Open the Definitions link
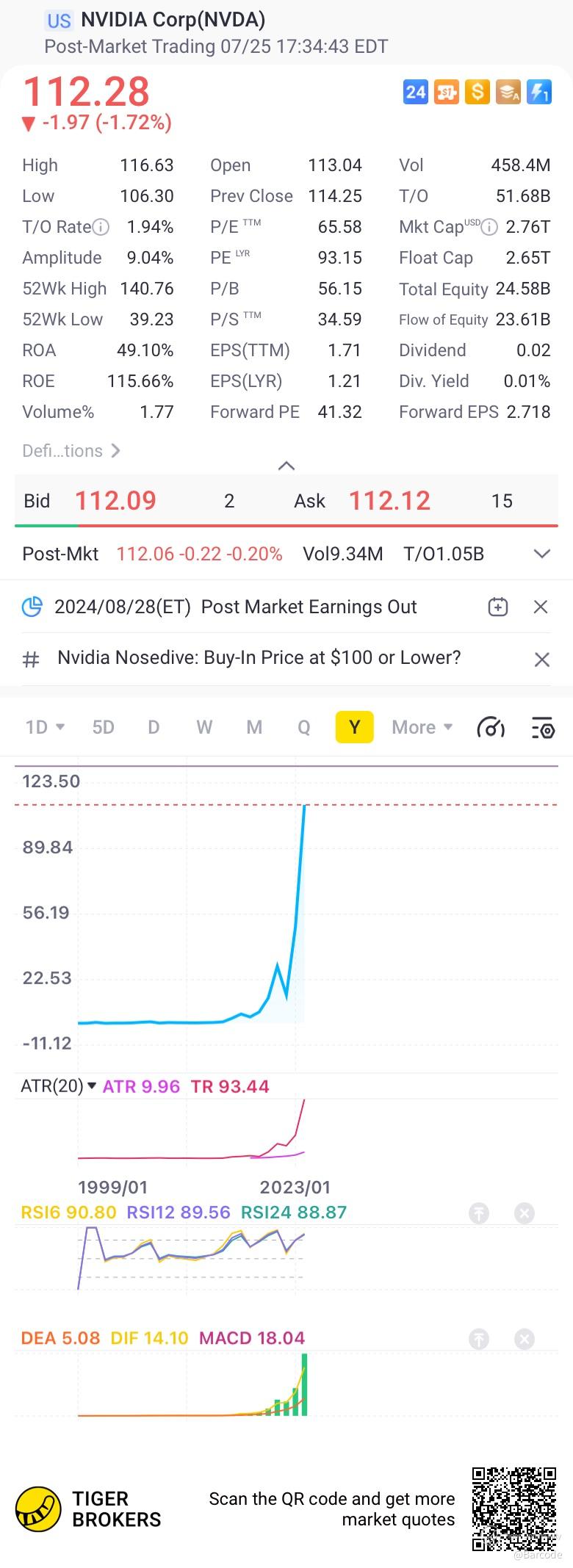 point(71,450)
